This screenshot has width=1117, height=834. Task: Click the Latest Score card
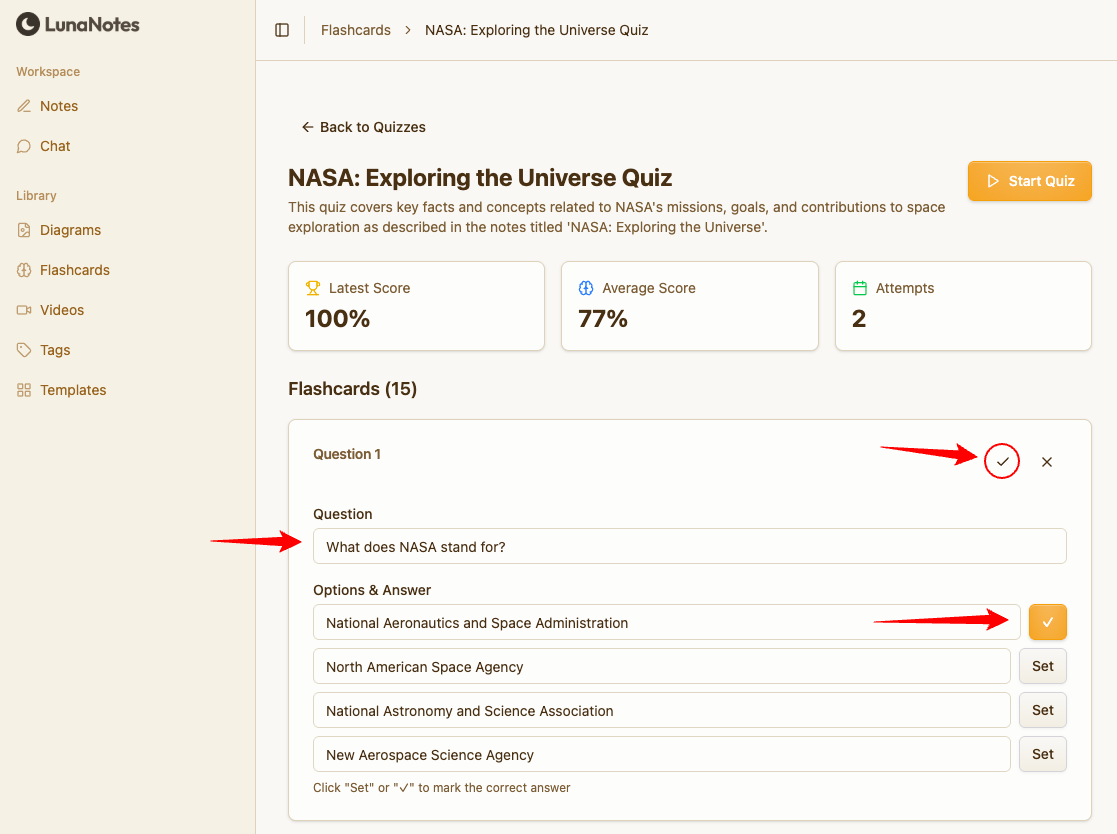tap(416, 306)
